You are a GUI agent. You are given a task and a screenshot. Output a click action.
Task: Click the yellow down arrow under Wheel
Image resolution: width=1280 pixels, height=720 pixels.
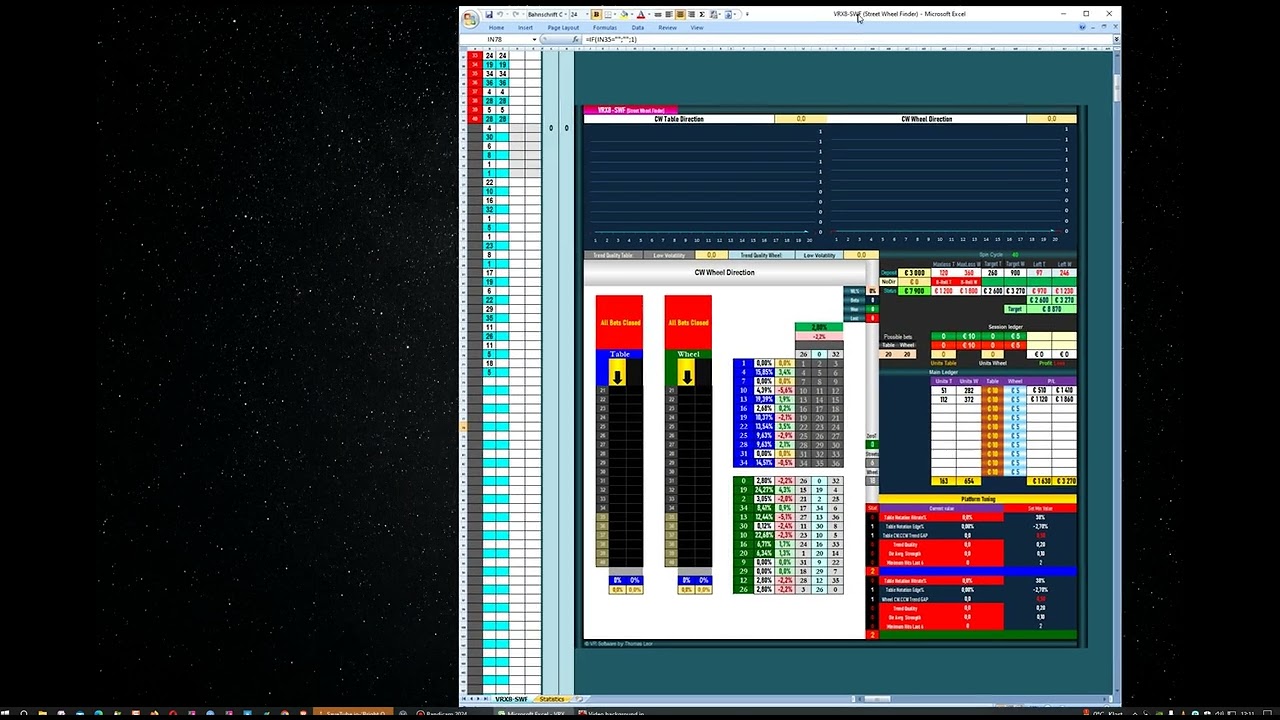687,375
